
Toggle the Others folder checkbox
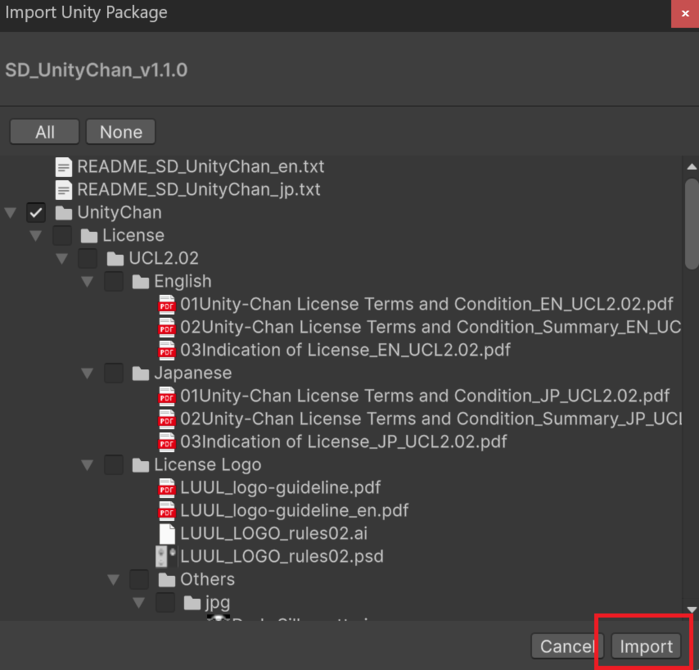click(x=139, y=579)
